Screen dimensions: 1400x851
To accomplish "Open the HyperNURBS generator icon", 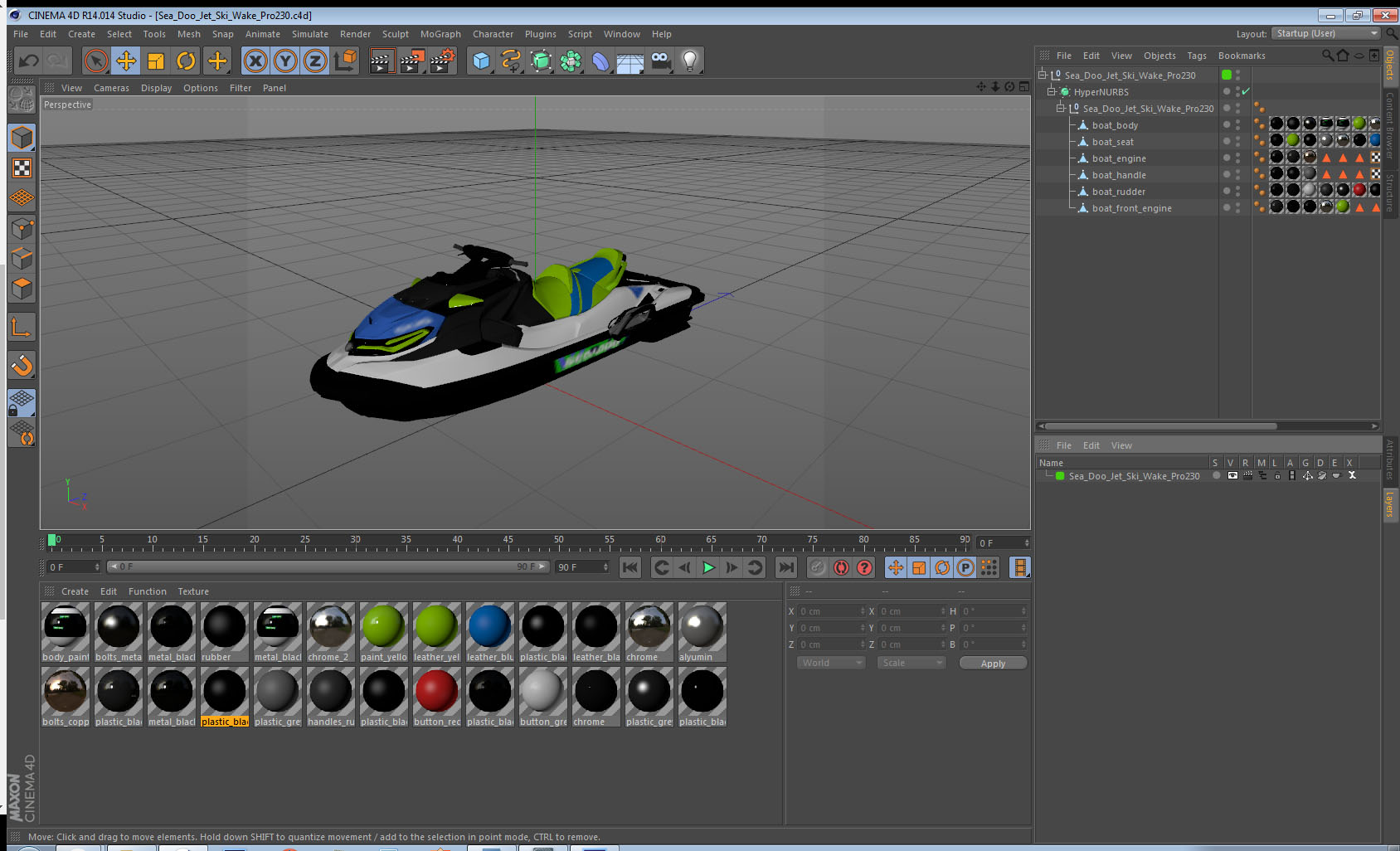I will click(x=541, y=61).
